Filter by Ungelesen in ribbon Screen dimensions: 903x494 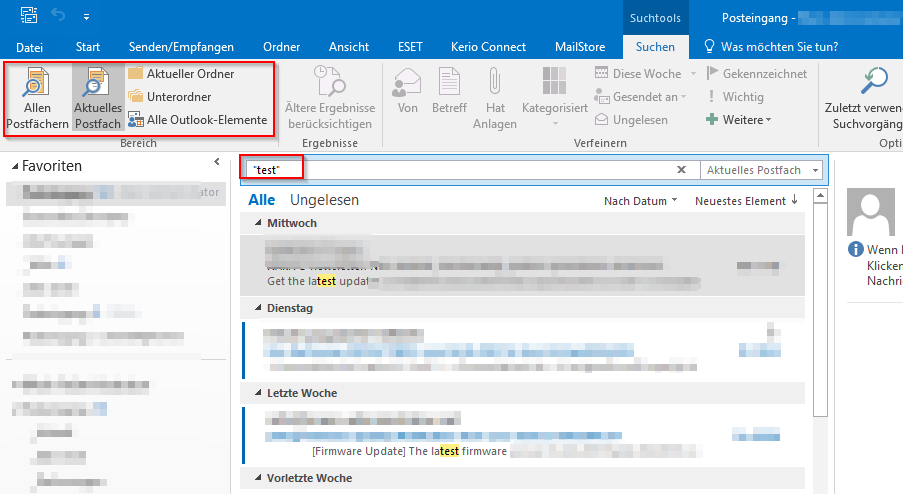click(631, 120)
